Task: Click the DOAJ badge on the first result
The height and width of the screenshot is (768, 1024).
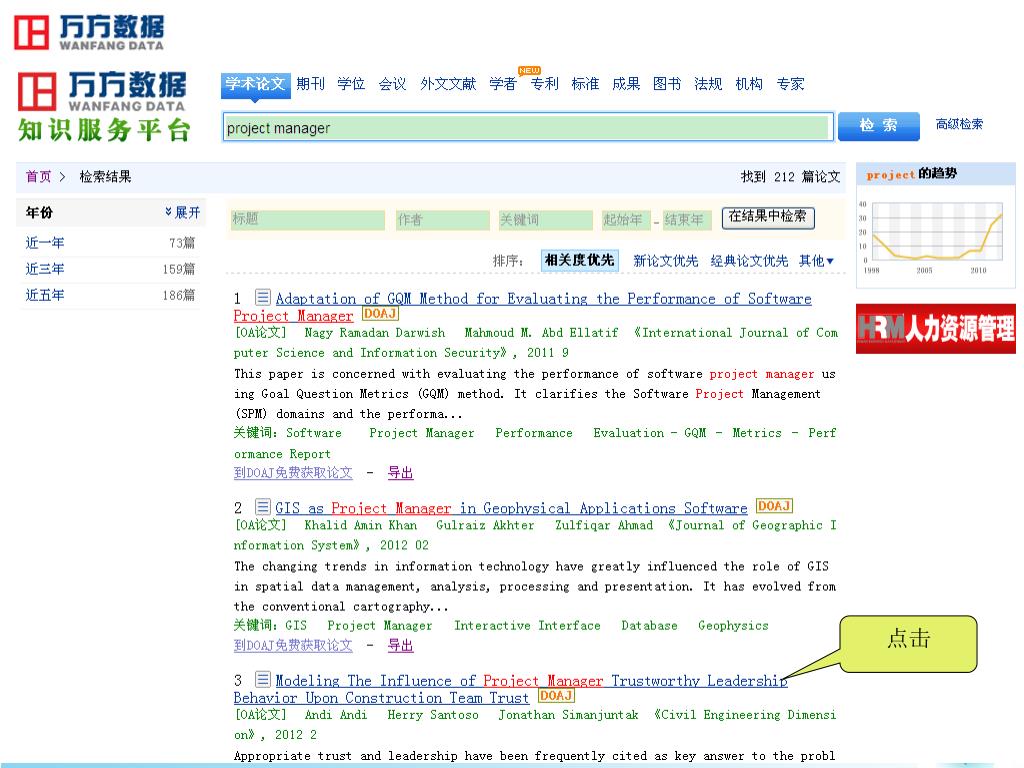Action: 380,314
